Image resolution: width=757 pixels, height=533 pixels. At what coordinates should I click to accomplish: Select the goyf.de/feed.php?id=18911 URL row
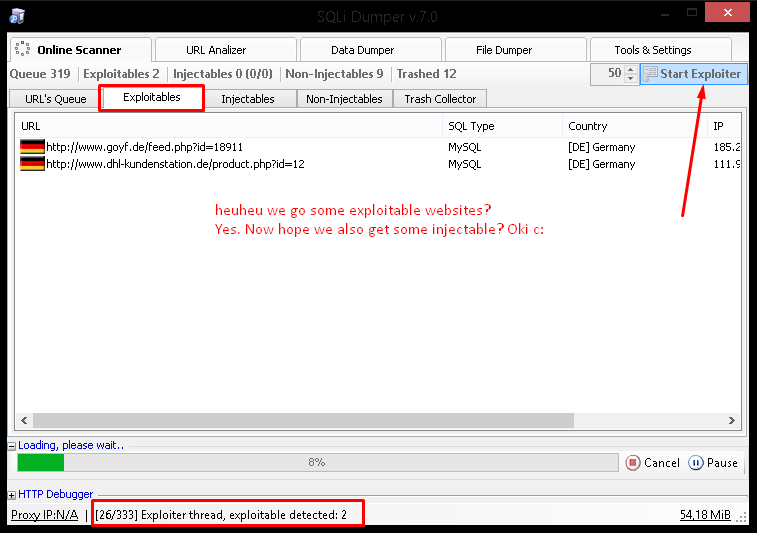(144, 147)
